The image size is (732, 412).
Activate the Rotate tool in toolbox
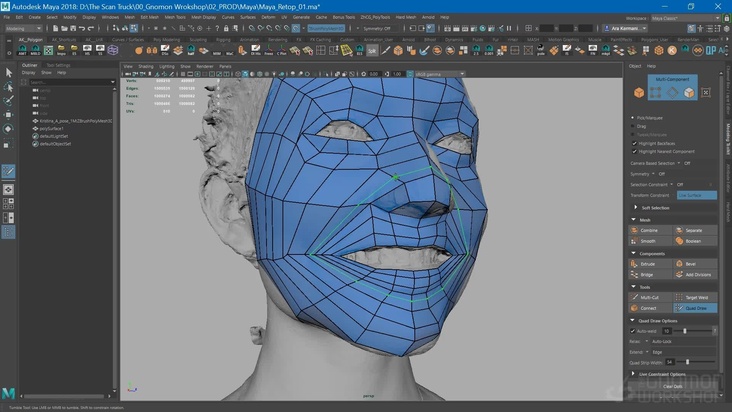pos(8,129)
